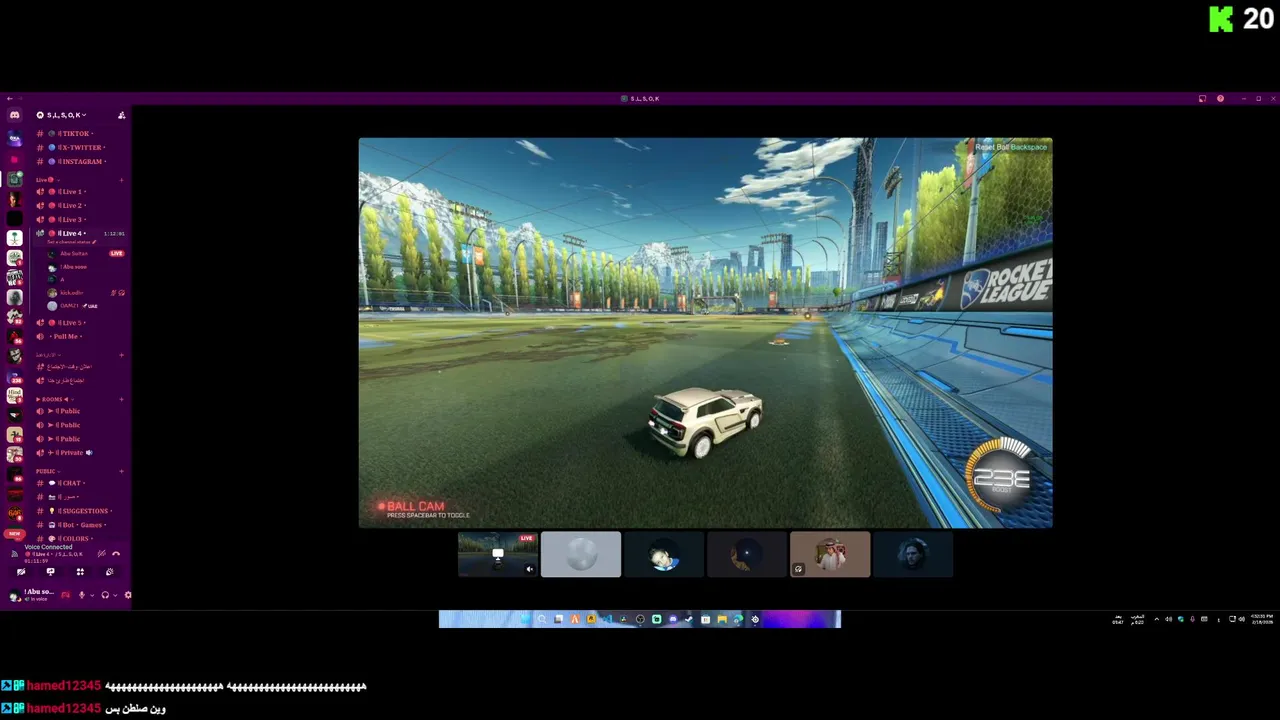
Task: Open the activities icon in voice panel
Action: tap(80, 572)
